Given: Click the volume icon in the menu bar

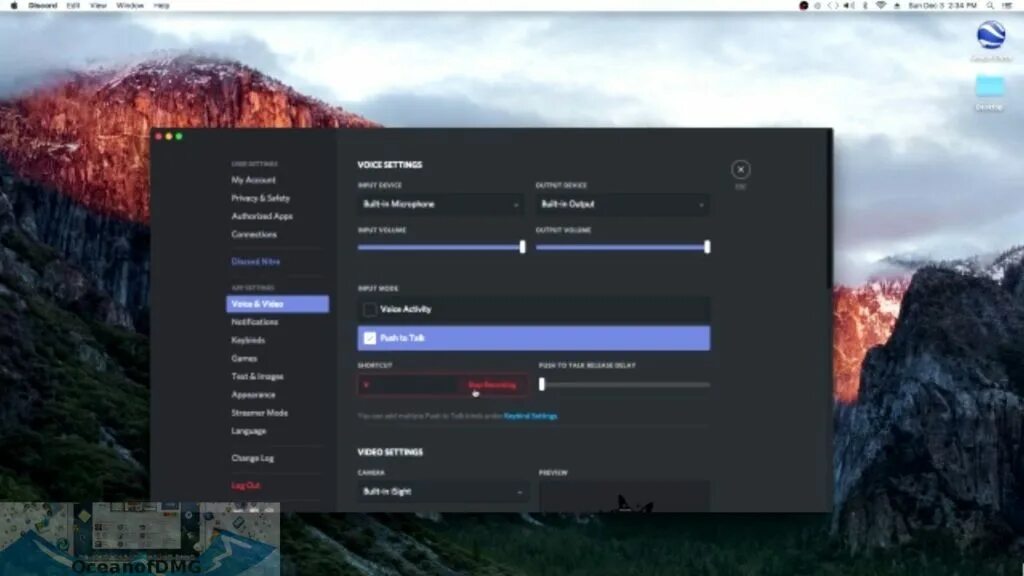Looking at the screenshot, I should pyautogui.click(x=848, y=5).
